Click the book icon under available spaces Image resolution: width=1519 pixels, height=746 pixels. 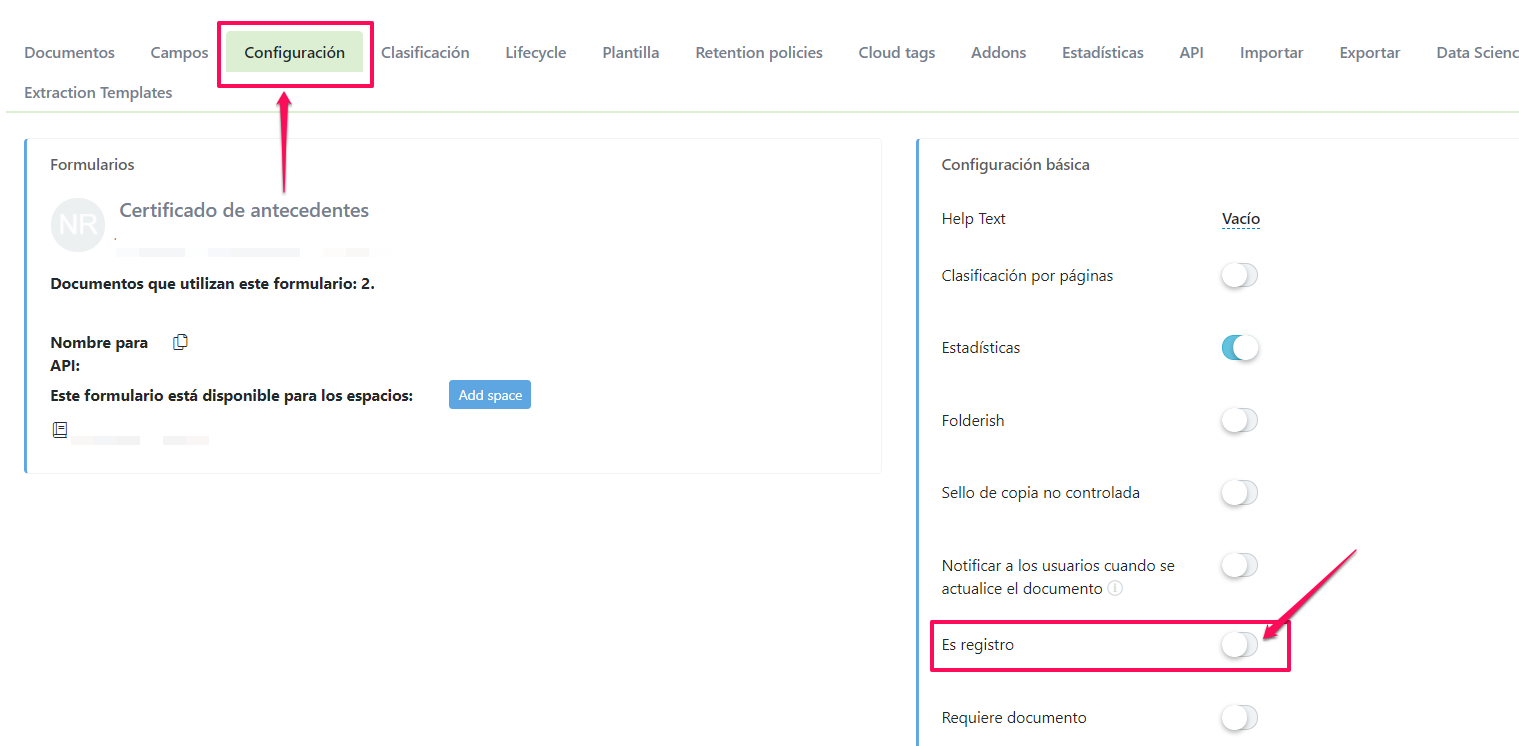pos(60,430)
